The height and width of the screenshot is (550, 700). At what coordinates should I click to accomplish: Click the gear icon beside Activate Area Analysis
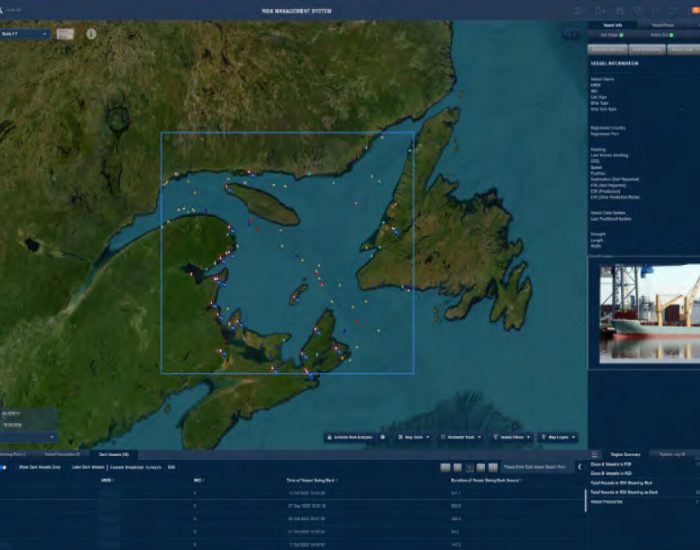[x=383, y=437]
